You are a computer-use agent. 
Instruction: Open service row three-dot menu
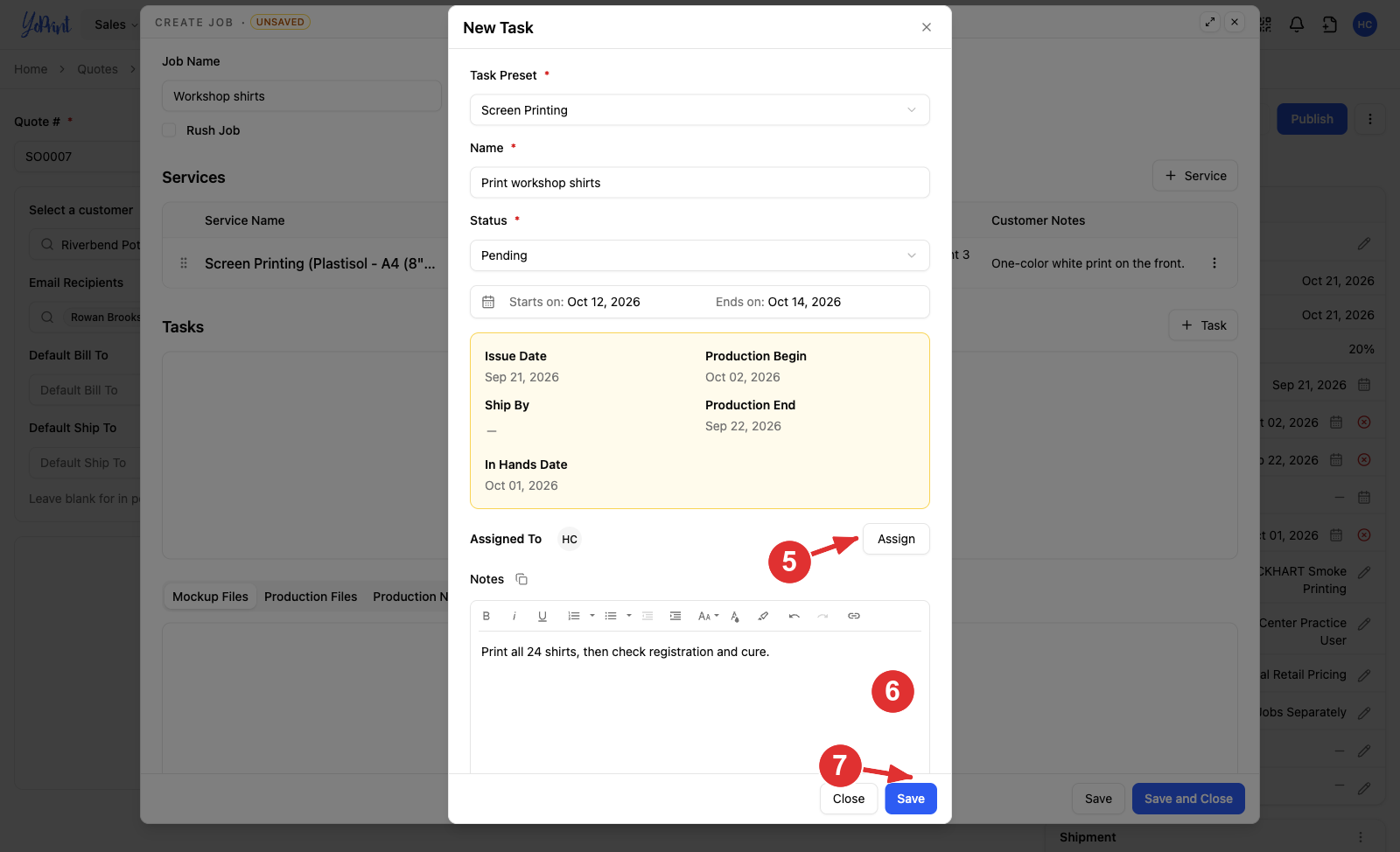(x=1214, y=262)
